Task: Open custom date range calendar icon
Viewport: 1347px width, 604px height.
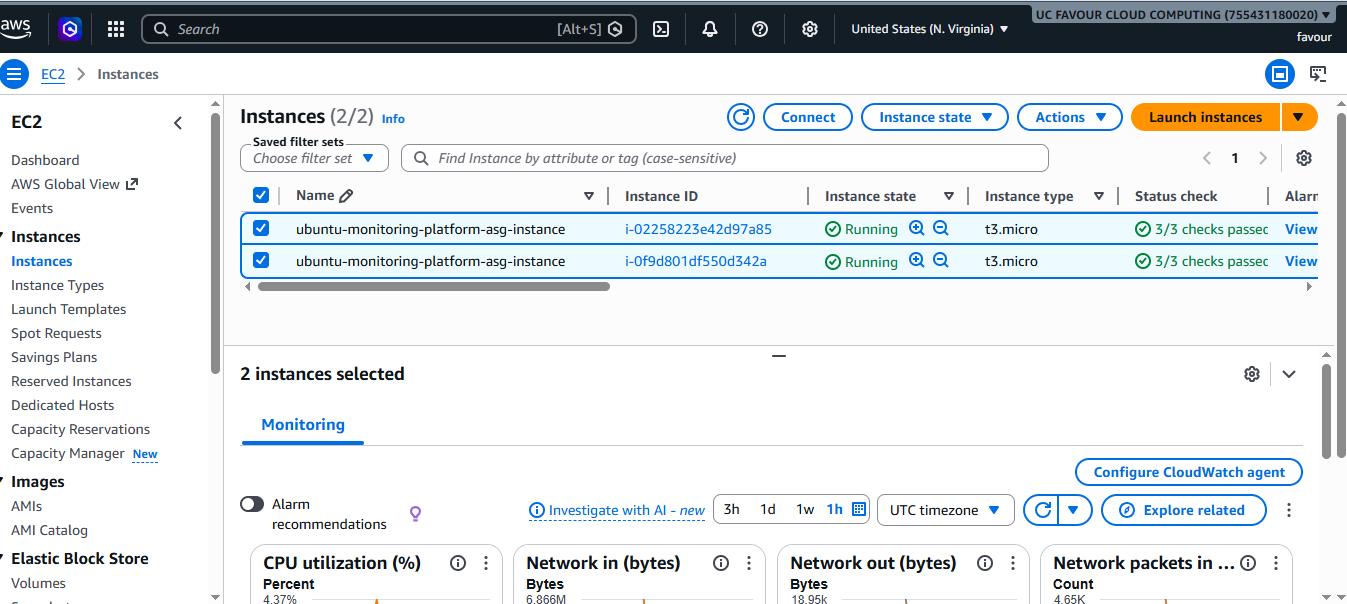Action: [x=858, y=509]
